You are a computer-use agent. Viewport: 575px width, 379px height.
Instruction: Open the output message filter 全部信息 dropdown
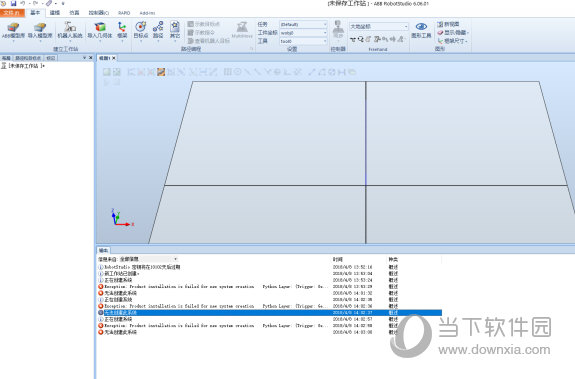tap(149, 259)
